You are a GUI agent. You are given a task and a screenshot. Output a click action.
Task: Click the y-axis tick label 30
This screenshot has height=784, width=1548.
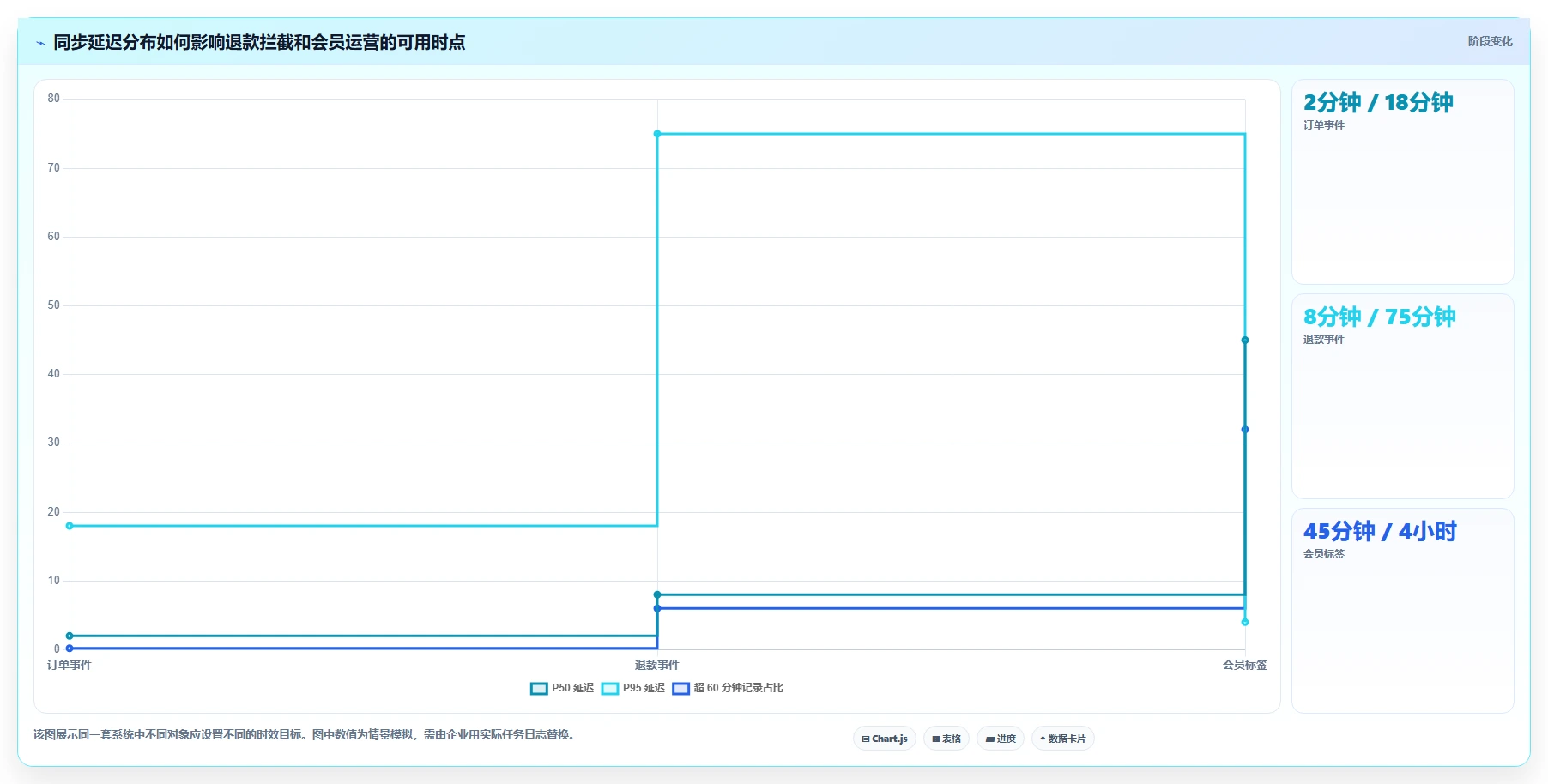point(54,443)
